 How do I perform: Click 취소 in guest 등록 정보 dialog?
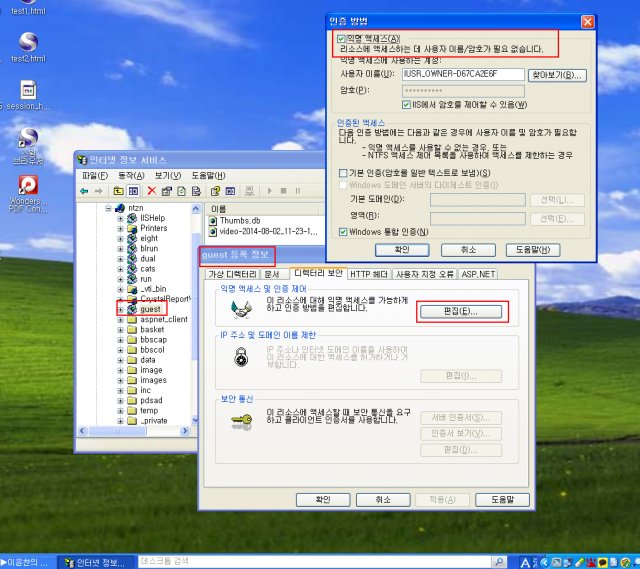click(x=383, y=500)
